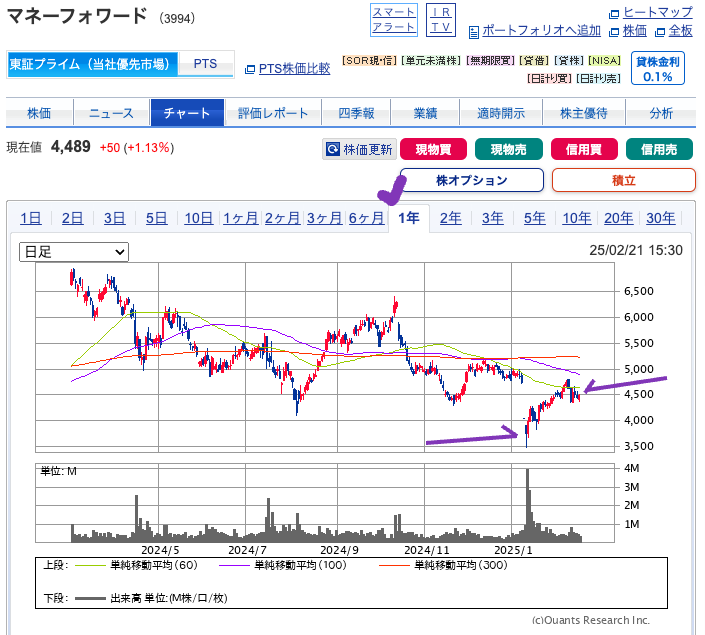Click the popup icon beside ヒートマップ
The height and width of the screenshot is (635, 705).
point(614,14)
